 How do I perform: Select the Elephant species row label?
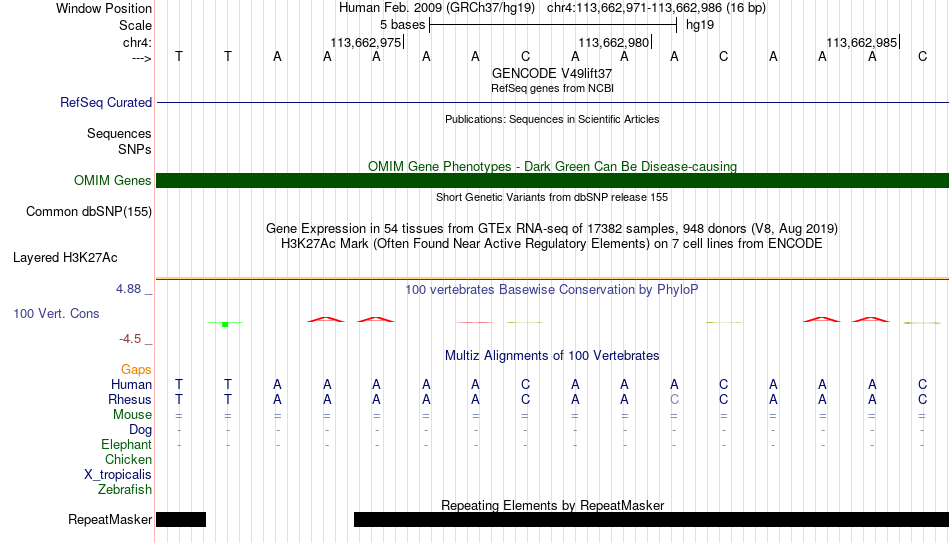pos(127,444)
